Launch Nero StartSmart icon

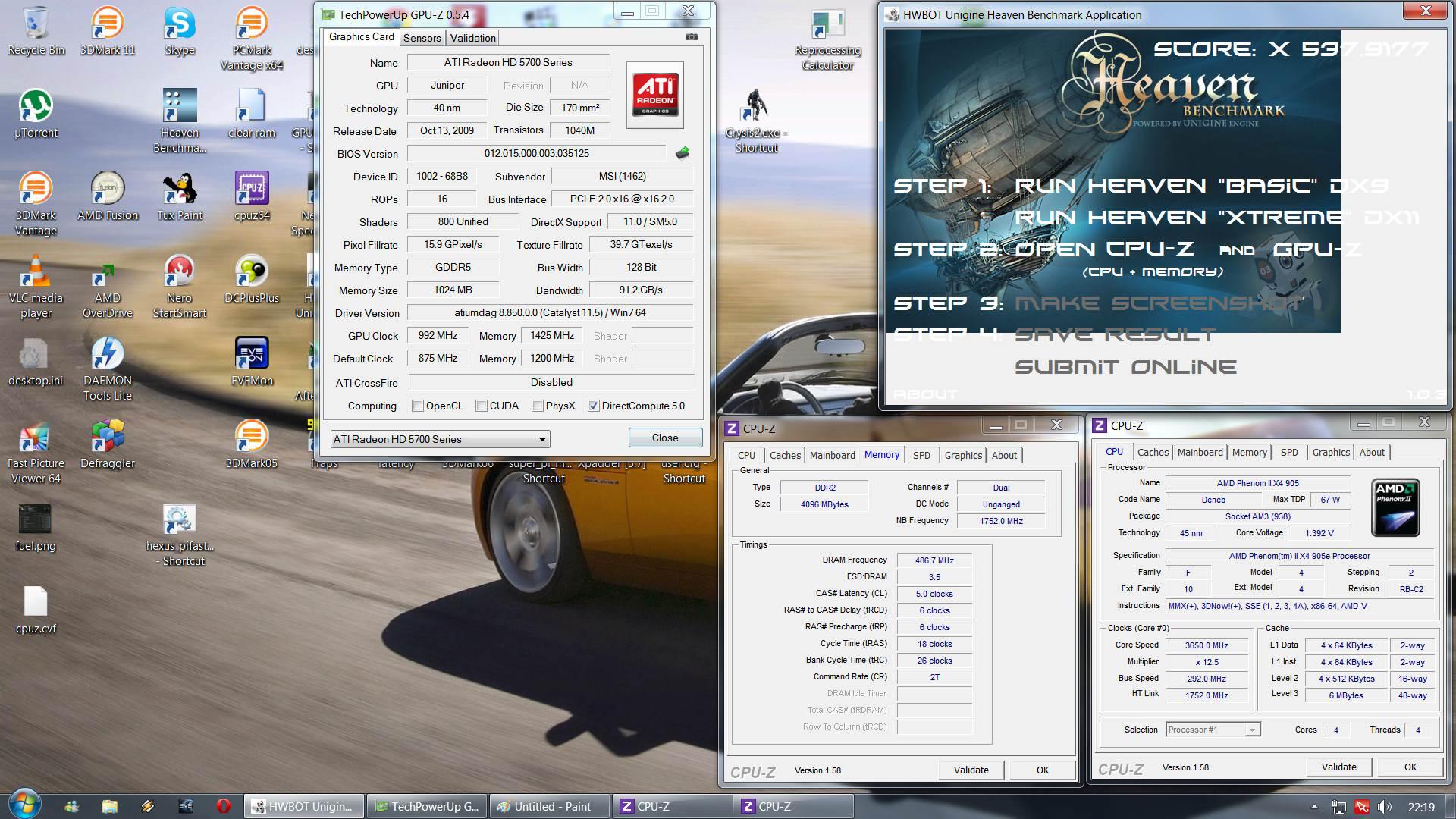click(180, 287)
